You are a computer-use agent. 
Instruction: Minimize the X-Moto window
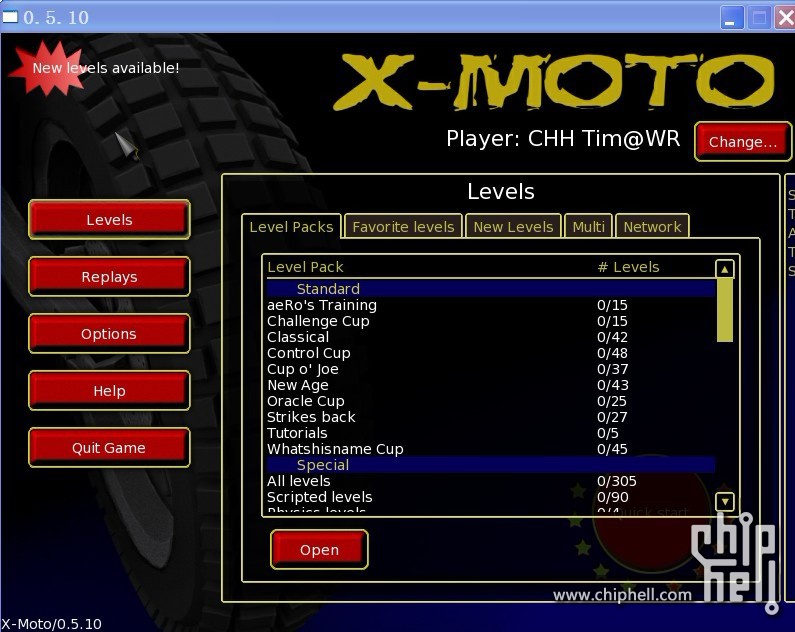732,18
